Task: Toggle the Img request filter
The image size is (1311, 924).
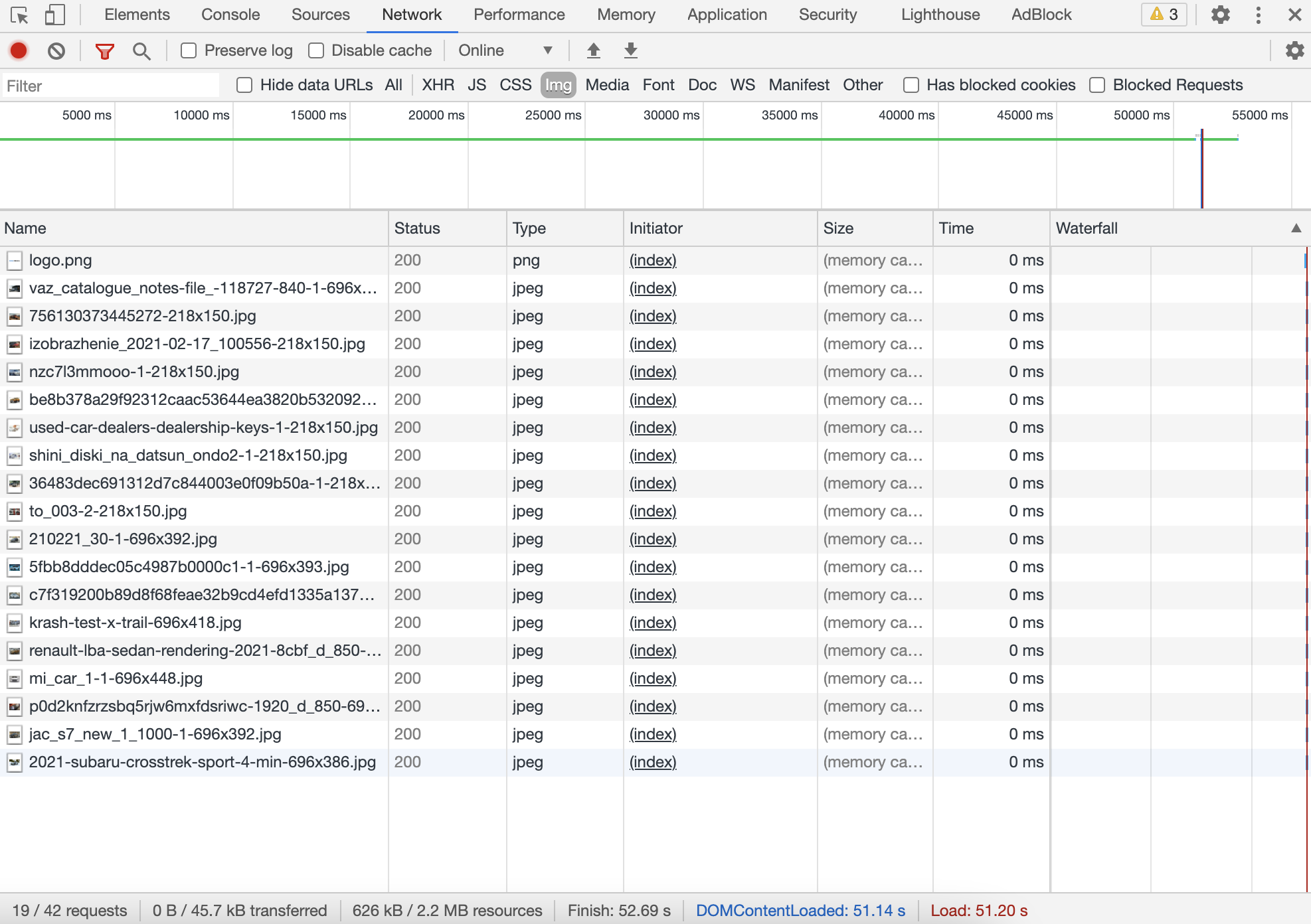Action: coord(559,85)
